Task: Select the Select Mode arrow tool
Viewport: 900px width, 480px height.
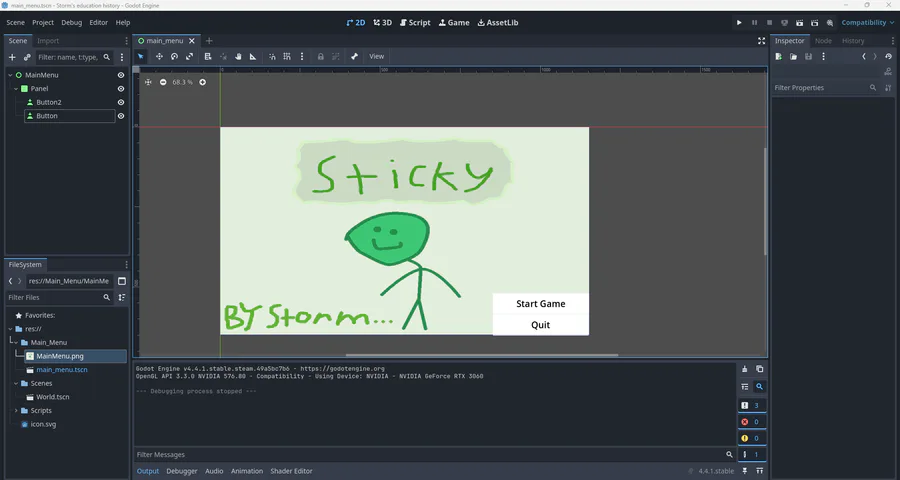Action: (x=141, y=56)
